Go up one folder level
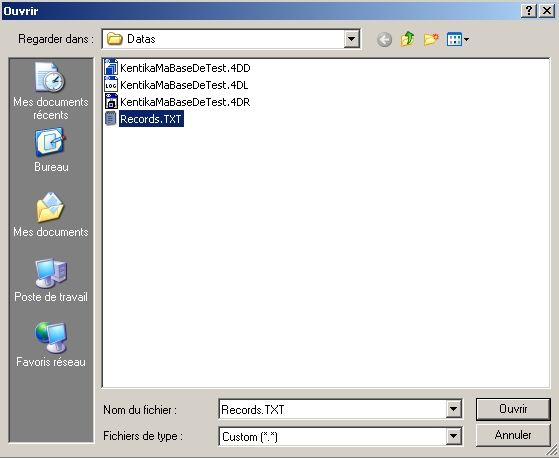Image resolution: width=559 pixels, height=458 pixels. pos(407,39)
